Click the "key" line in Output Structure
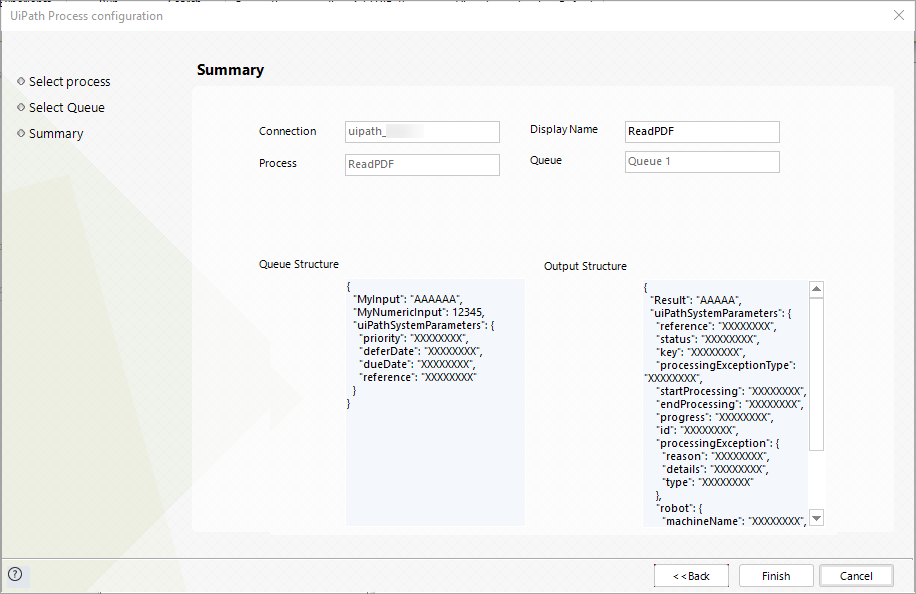 700,352
